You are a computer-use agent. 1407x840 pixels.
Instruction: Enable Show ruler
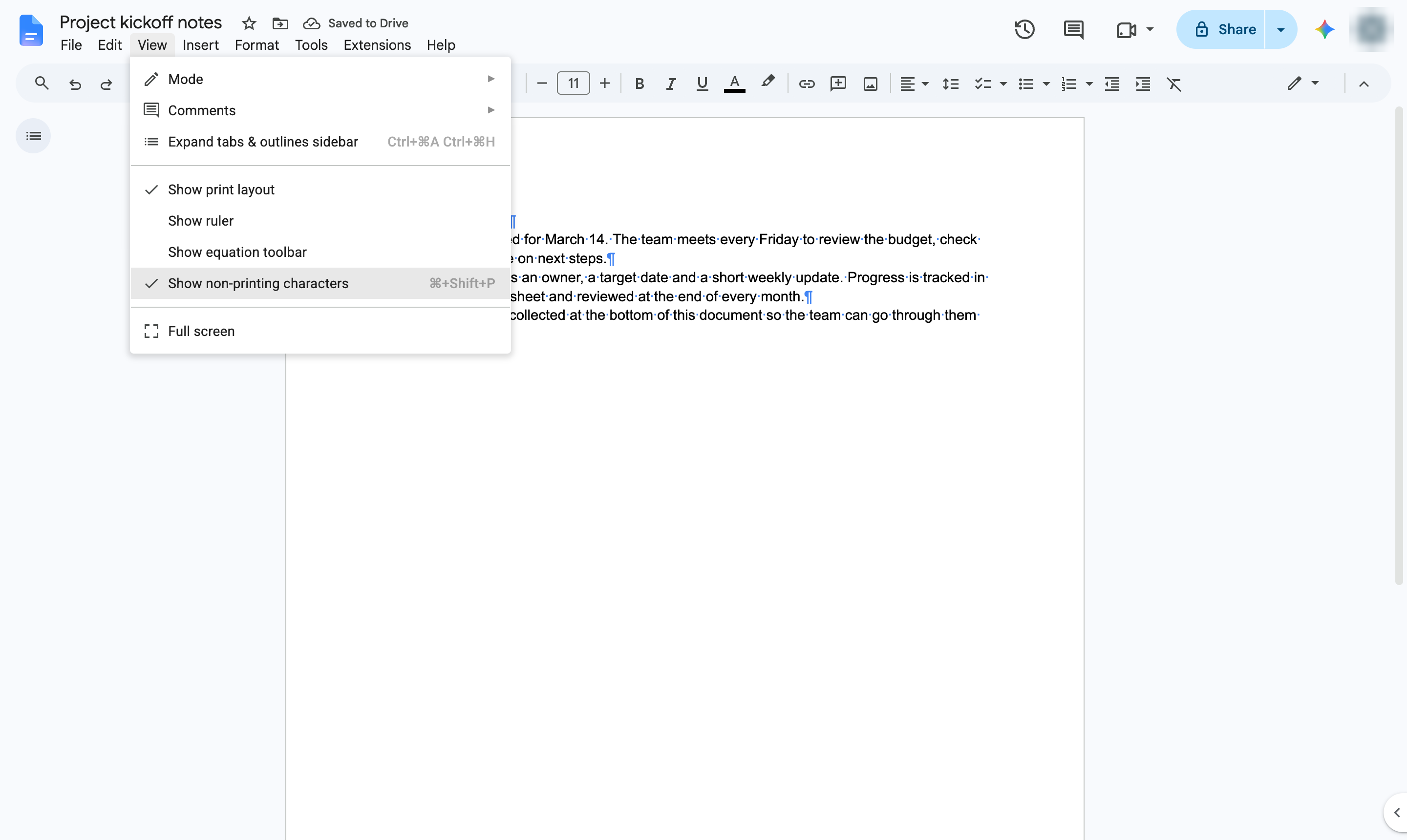pyautogui.click(x=320, y=221)
